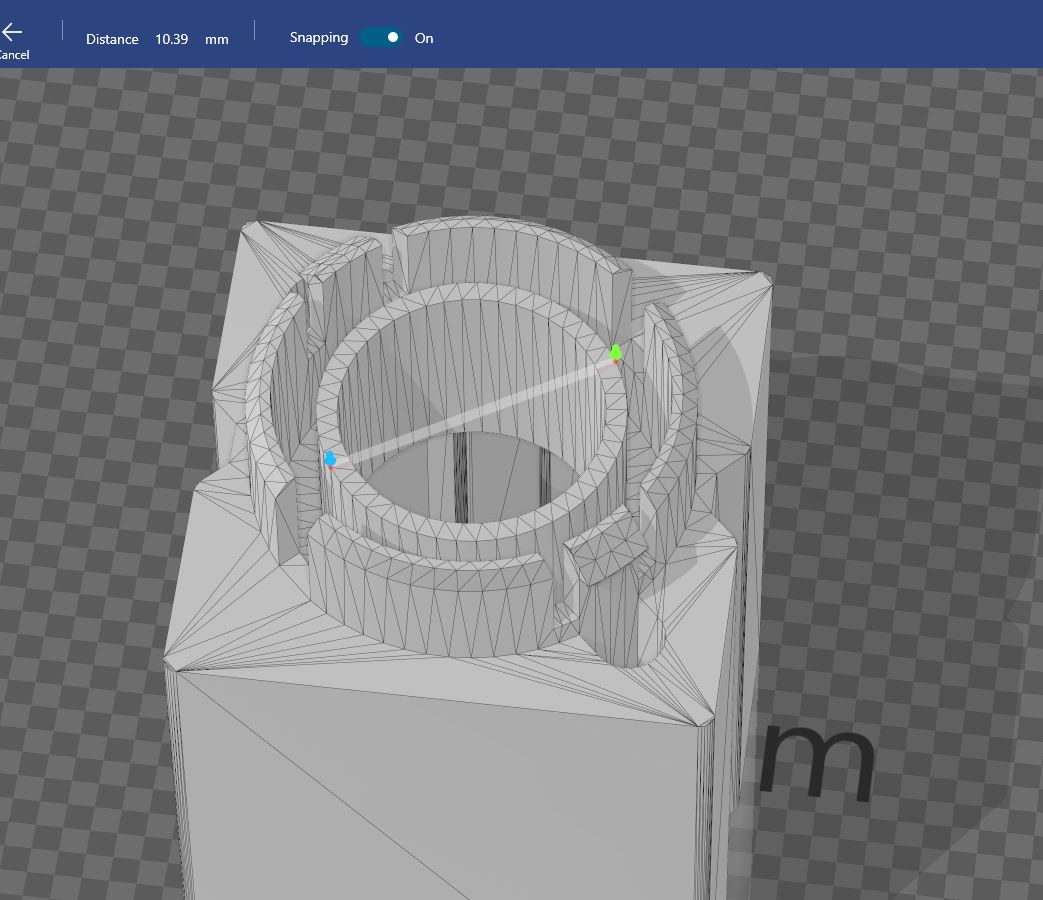Select the blue measurement endpoint marker
Screen dimensions: 1043x900
pos(331,459)
